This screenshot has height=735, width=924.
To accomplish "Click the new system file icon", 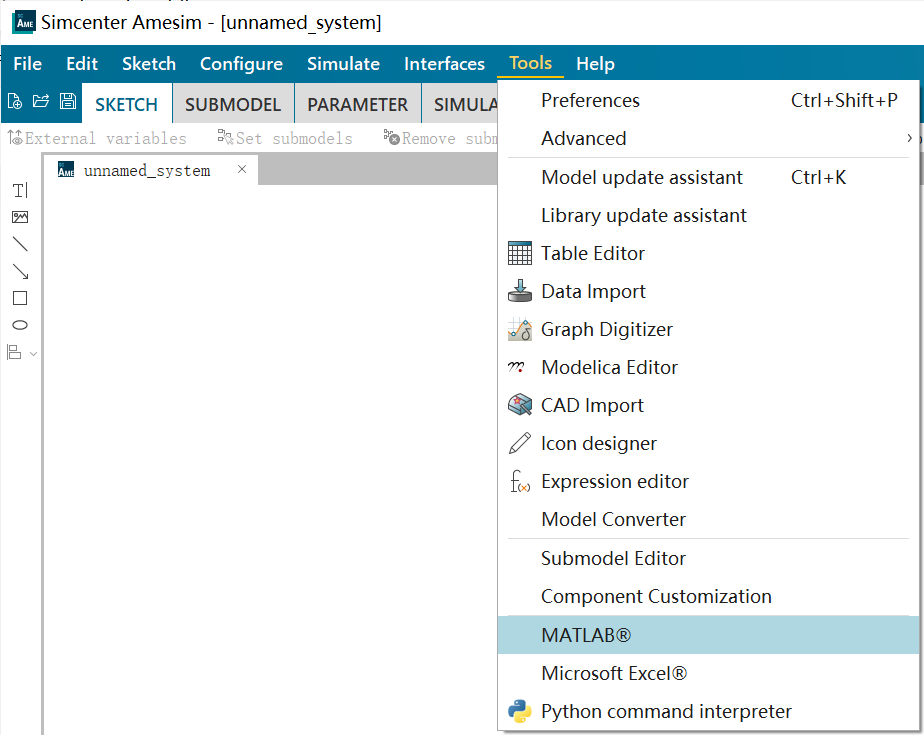I will click(x=15, y=101).
